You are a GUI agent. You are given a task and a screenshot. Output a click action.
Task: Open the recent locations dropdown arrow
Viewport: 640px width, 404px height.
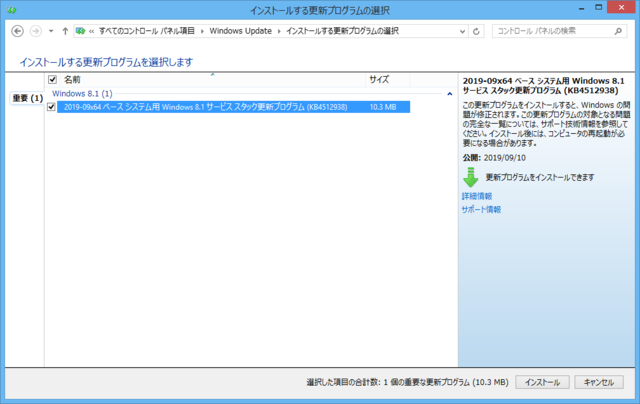(x=51, y=31)
